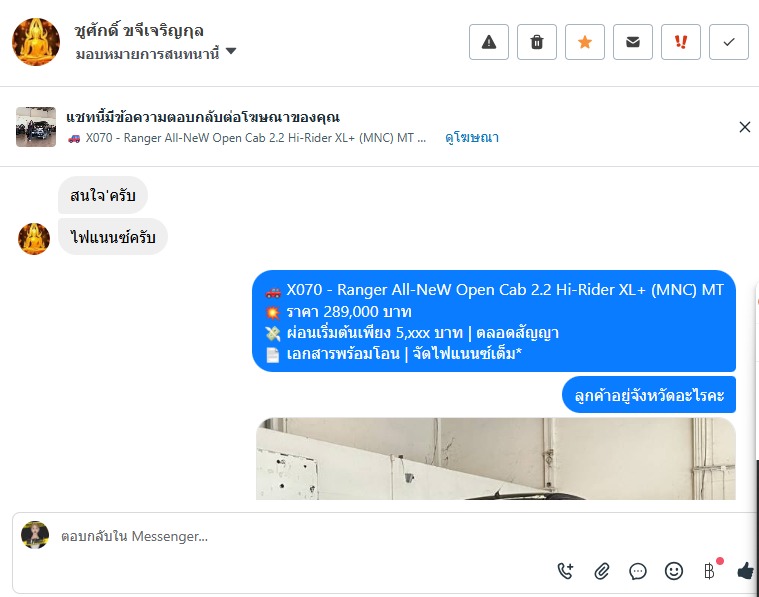Click the customer's Buddha profile picture in header
The width and height of the screenshot is (759, 597).
coord(36,42)
